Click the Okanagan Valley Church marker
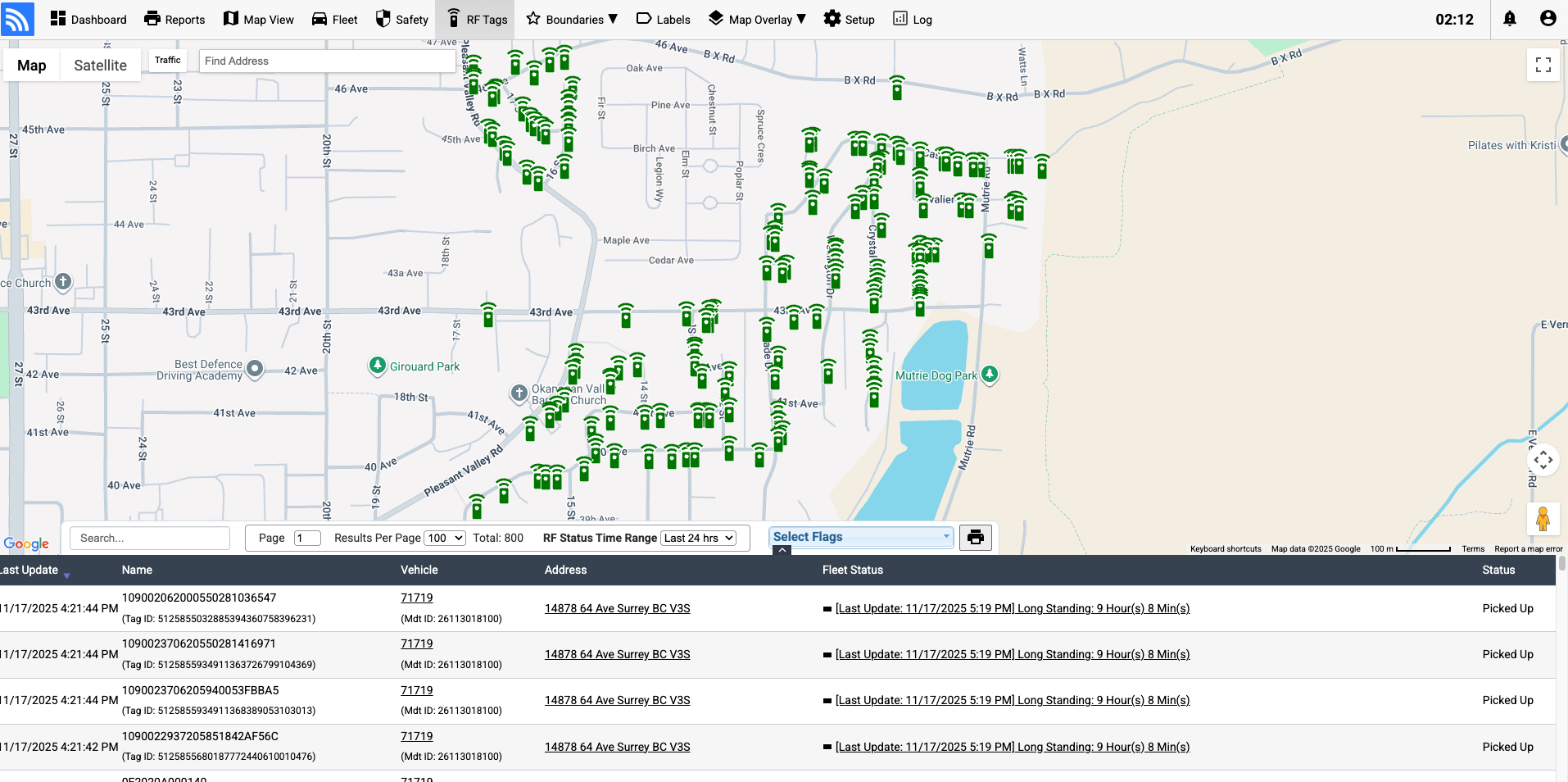This screenshot has width=1568, height=782. [519, 393]
